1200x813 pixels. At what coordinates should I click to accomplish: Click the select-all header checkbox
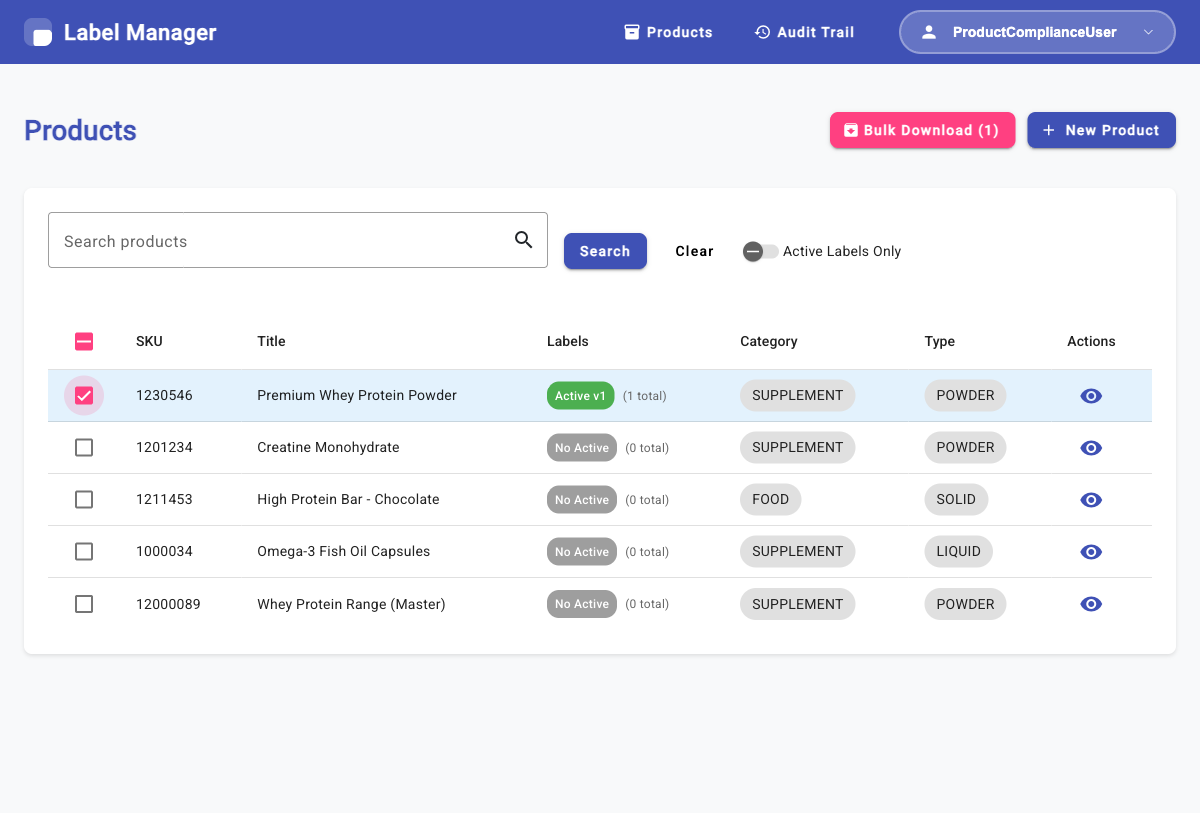[x=84, y=342]
